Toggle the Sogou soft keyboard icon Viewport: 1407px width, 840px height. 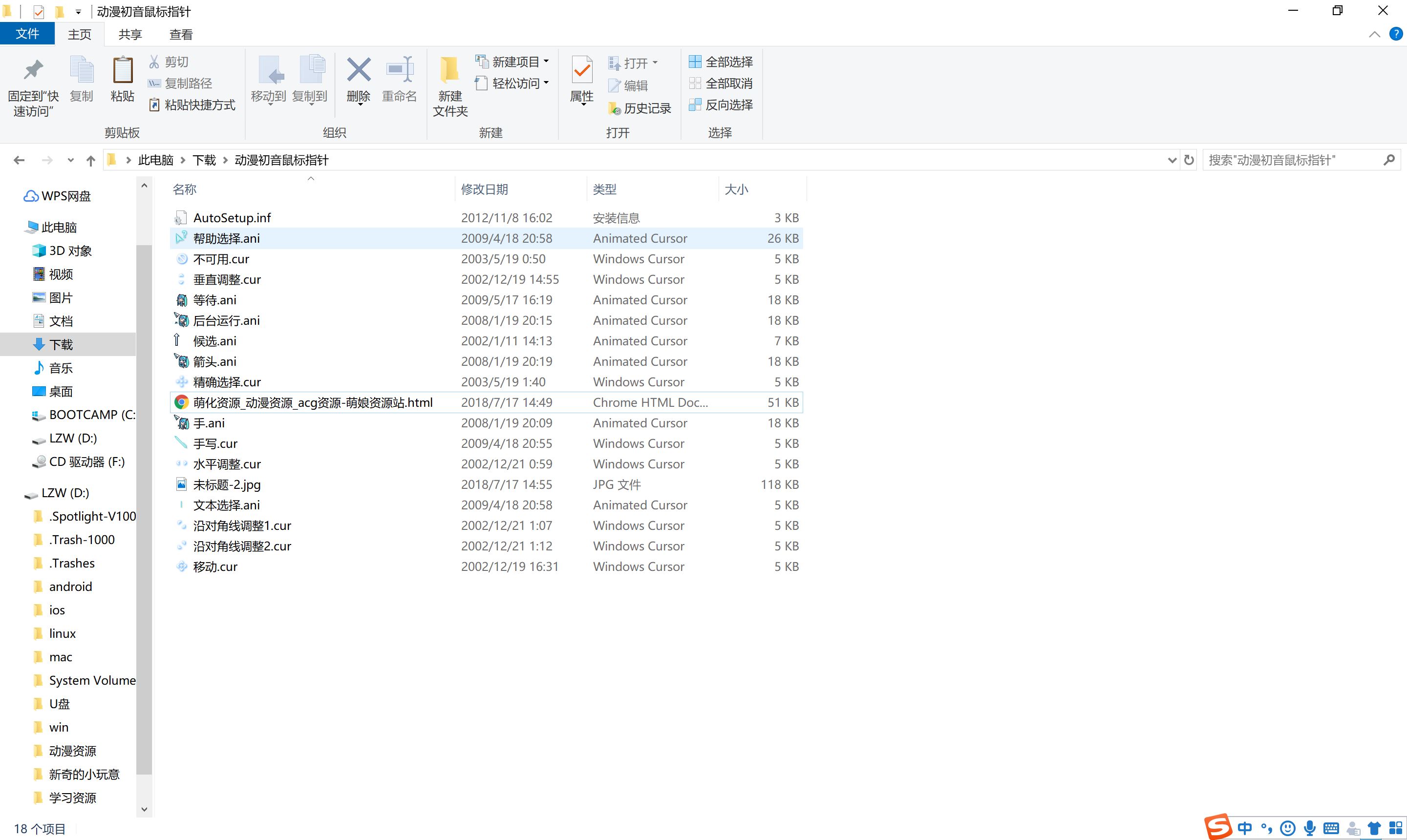(x=1331, y=828)
